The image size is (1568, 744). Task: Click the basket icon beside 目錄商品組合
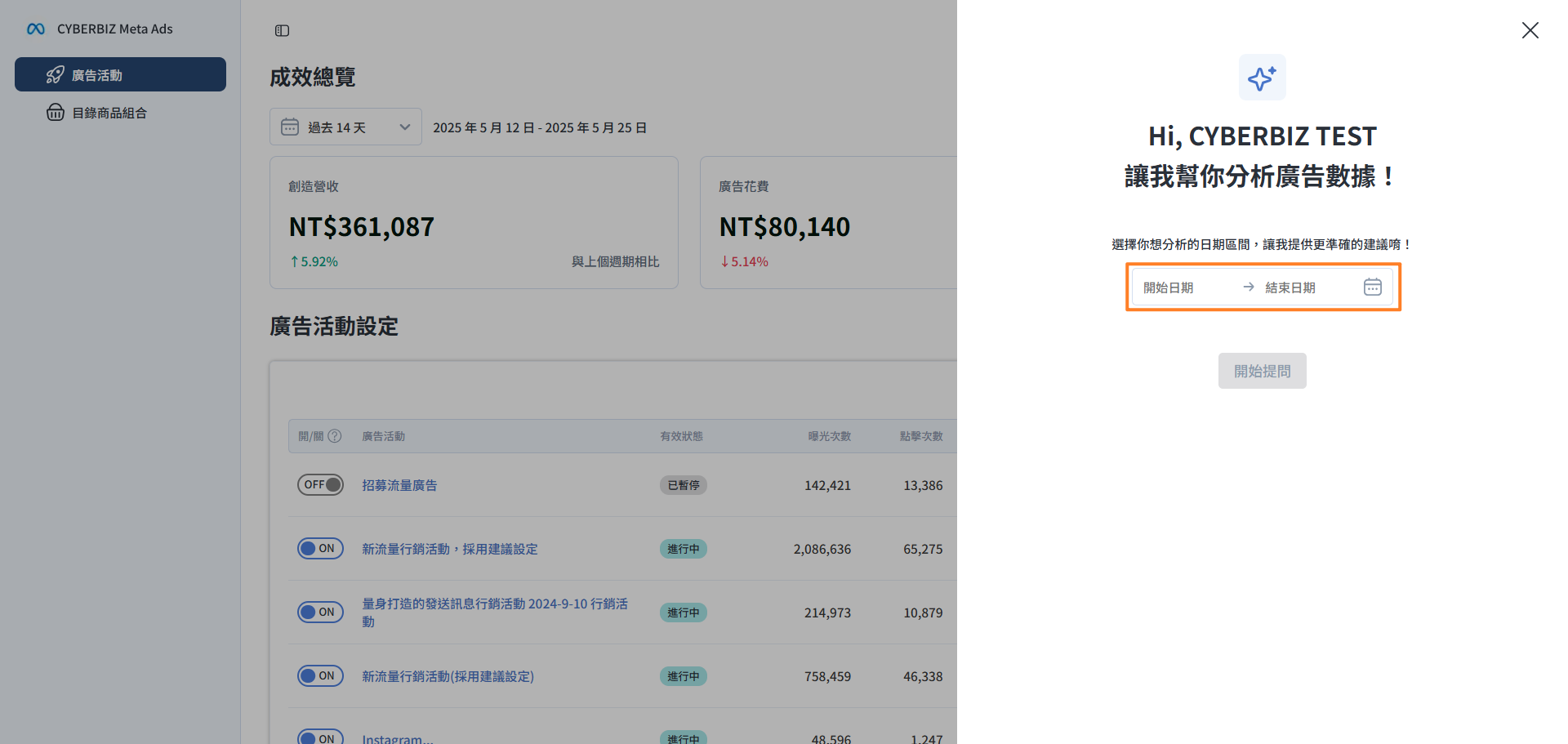click(55, 113)
